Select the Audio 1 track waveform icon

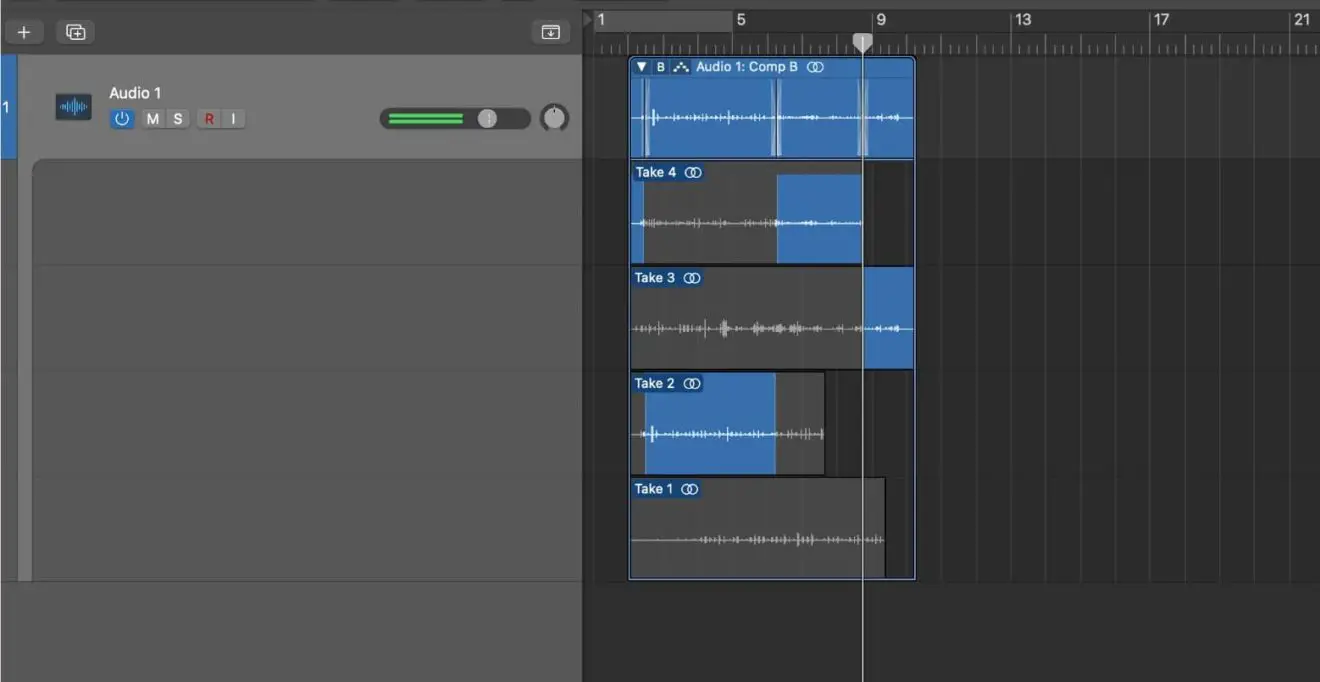tap(72, 106)
